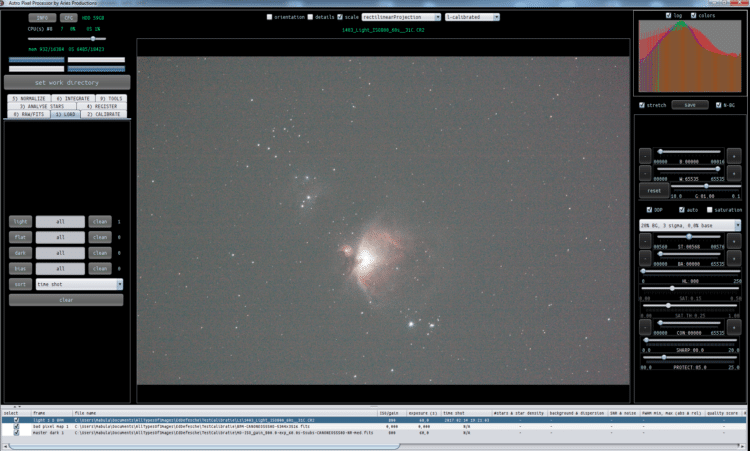The width and height of the screenshot is (750, 451).
Task: Deselect the light frame row checkbox
Action: (x=16, y=420)
